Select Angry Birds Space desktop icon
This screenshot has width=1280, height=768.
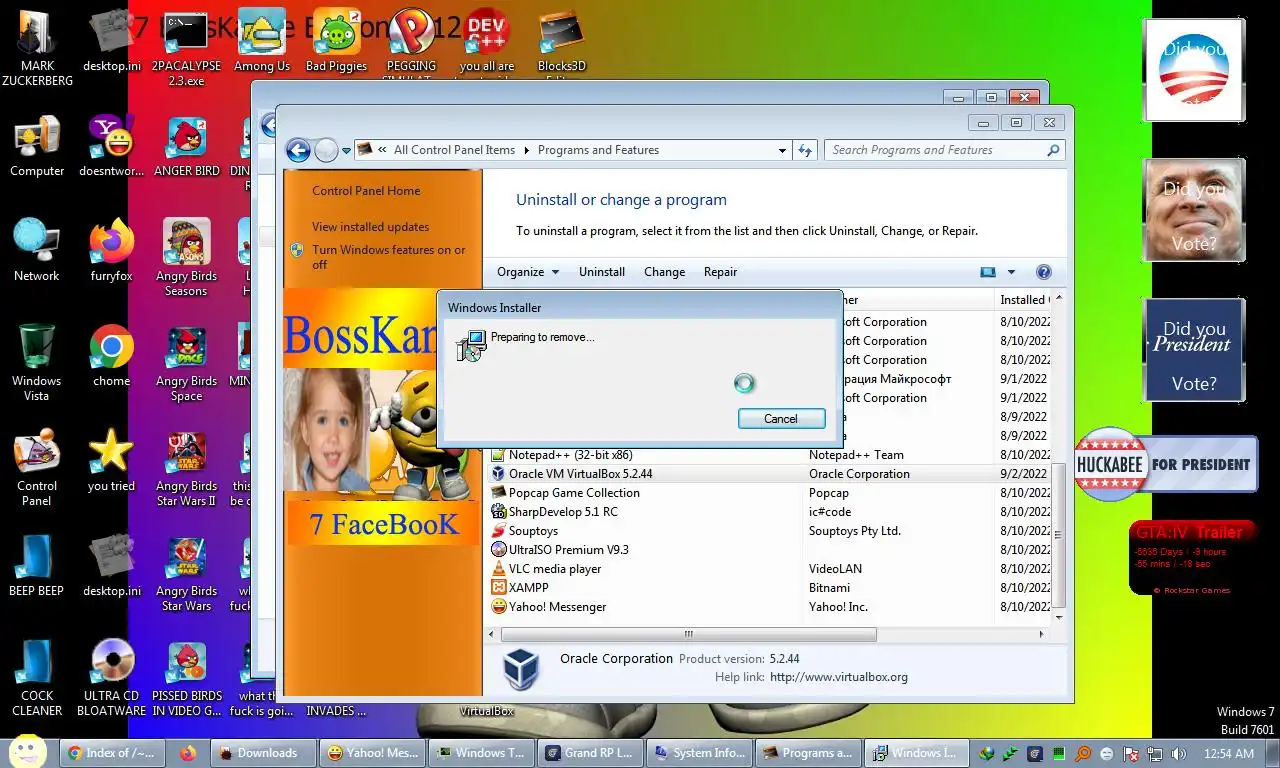pyautogui.click(x=186, y=364)
